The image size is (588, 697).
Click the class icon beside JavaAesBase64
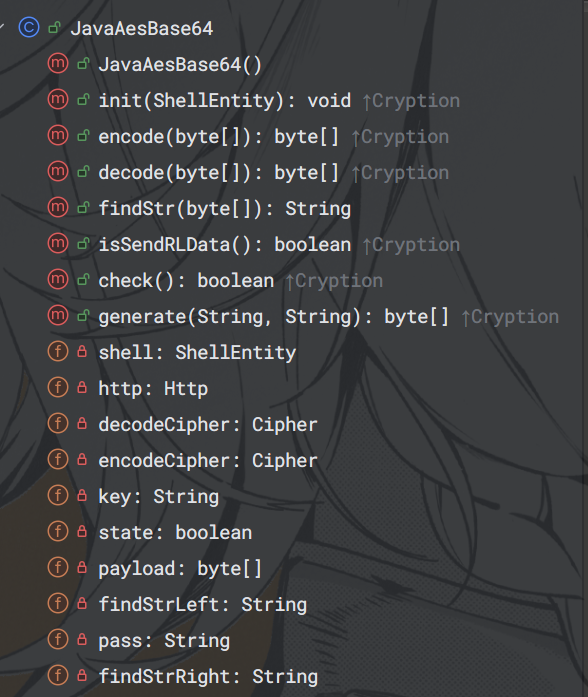tap(29, 28)
